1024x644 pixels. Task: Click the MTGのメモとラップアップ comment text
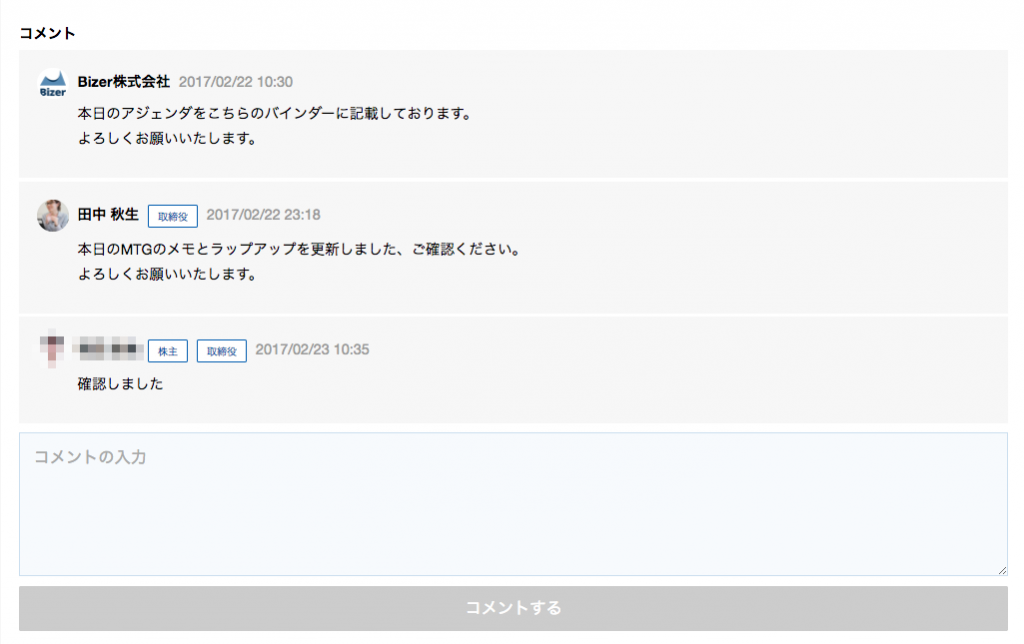tap(298, 248)
